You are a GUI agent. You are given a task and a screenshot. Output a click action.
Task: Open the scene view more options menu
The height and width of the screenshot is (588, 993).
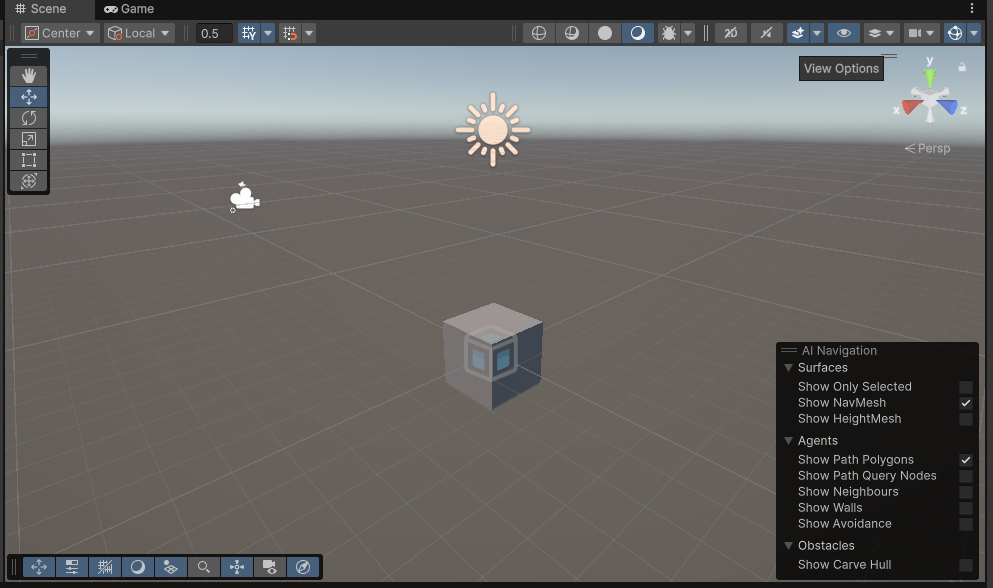click(972, 8)
